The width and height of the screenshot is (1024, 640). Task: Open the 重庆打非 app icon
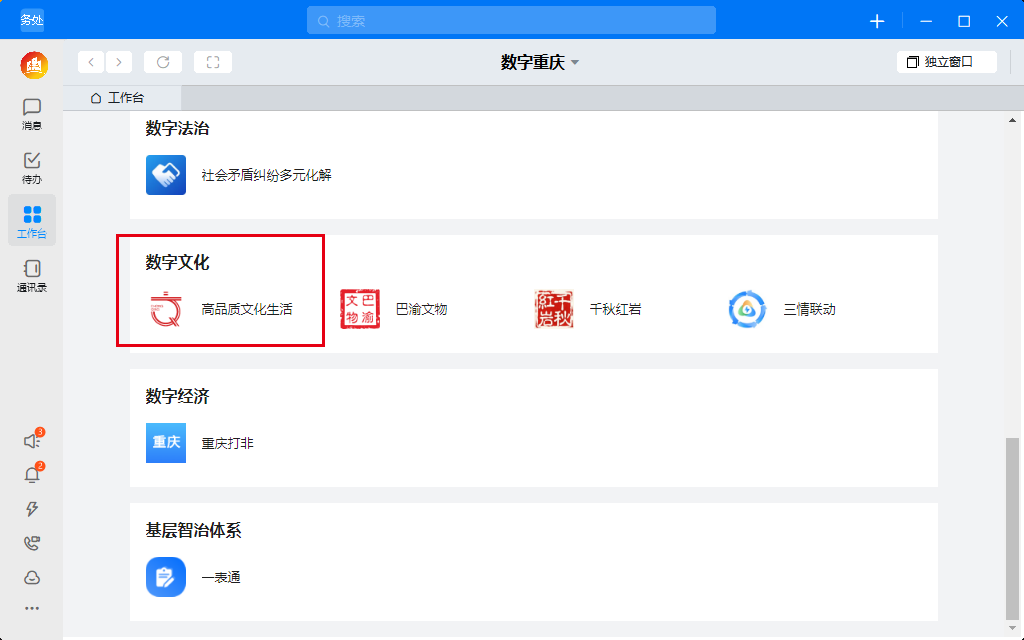click(166, 443)
